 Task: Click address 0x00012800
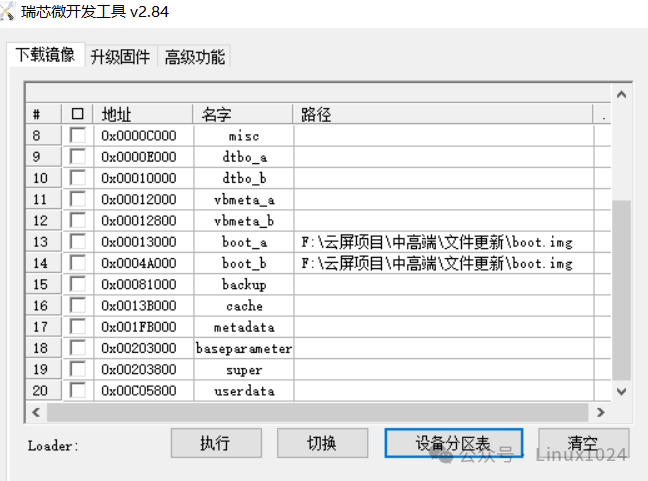coord(139,221)
